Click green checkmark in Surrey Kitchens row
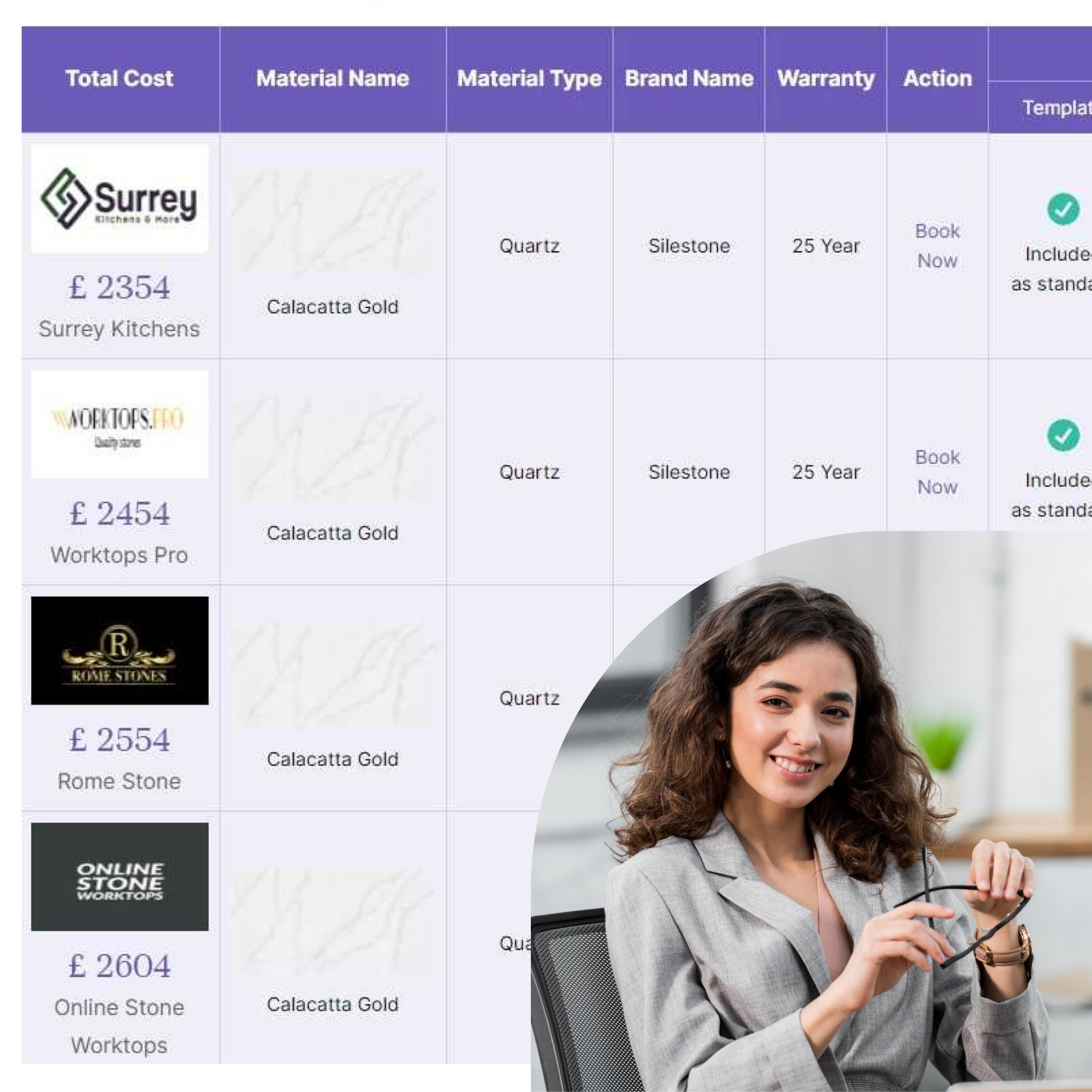The image size is (1092, 1092). pos(1063,209)
